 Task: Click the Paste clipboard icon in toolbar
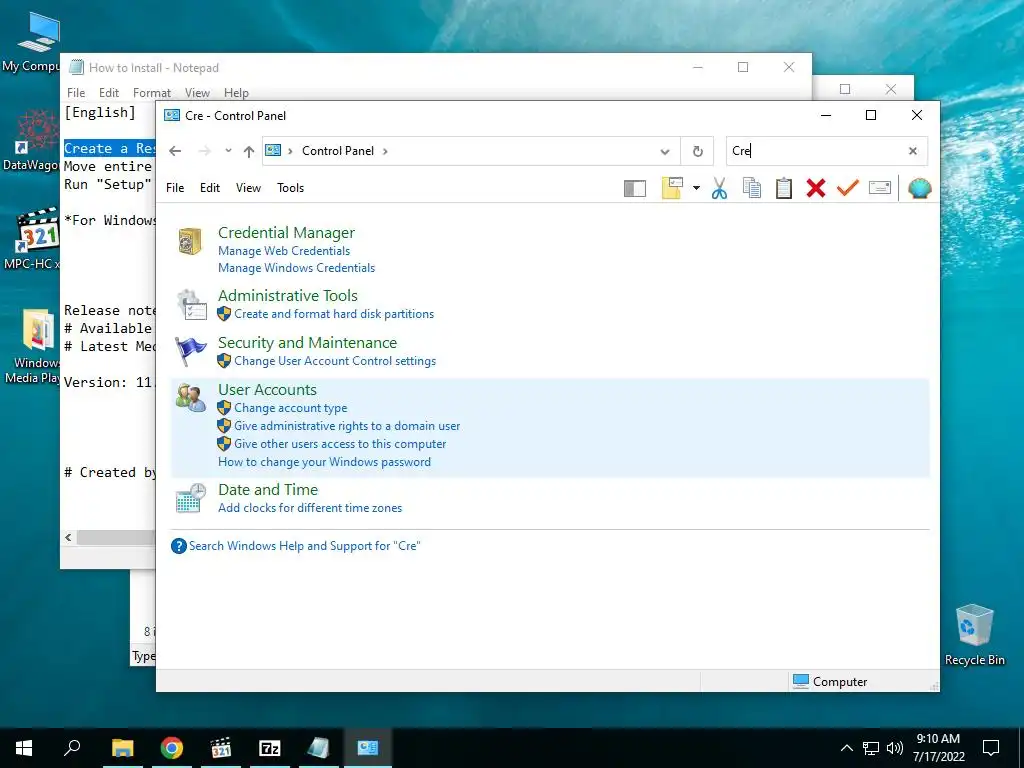pos(784,188)
